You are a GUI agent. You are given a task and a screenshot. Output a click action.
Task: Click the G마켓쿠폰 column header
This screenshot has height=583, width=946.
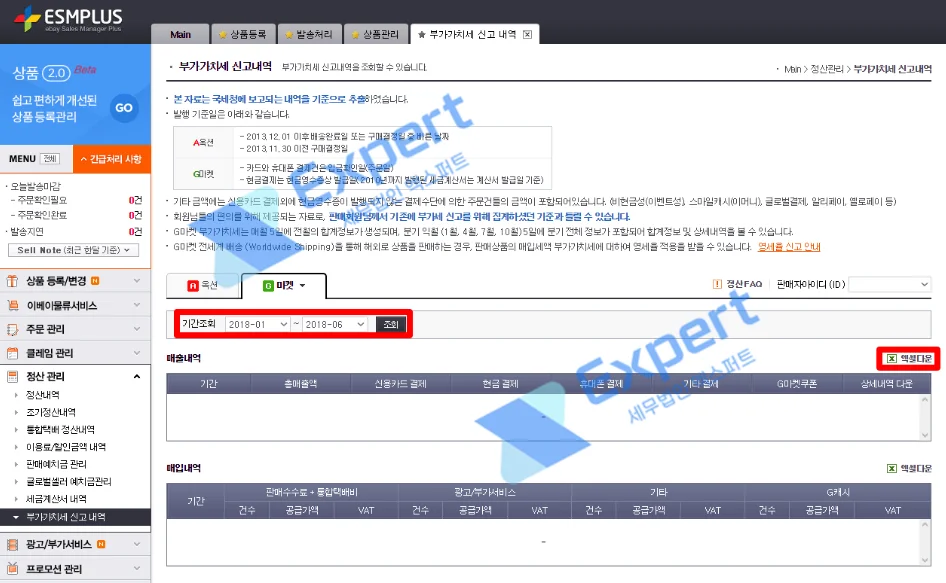coord(797,384)
